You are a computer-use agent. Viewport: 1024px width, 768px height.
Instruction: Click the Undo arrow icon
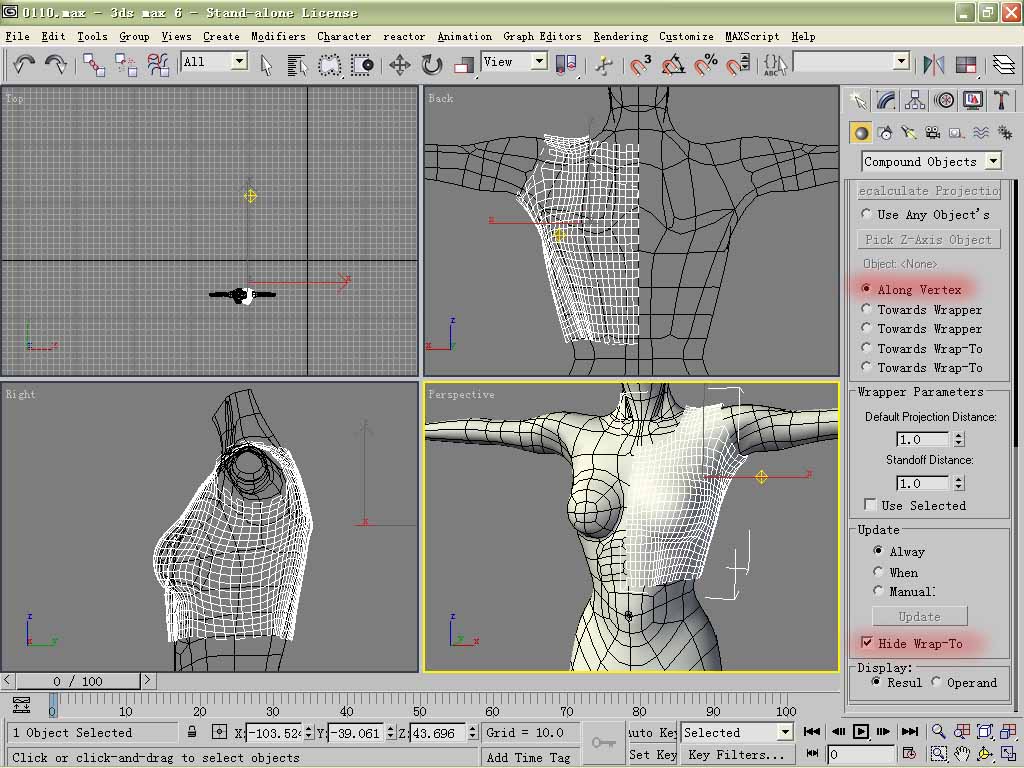25,64
